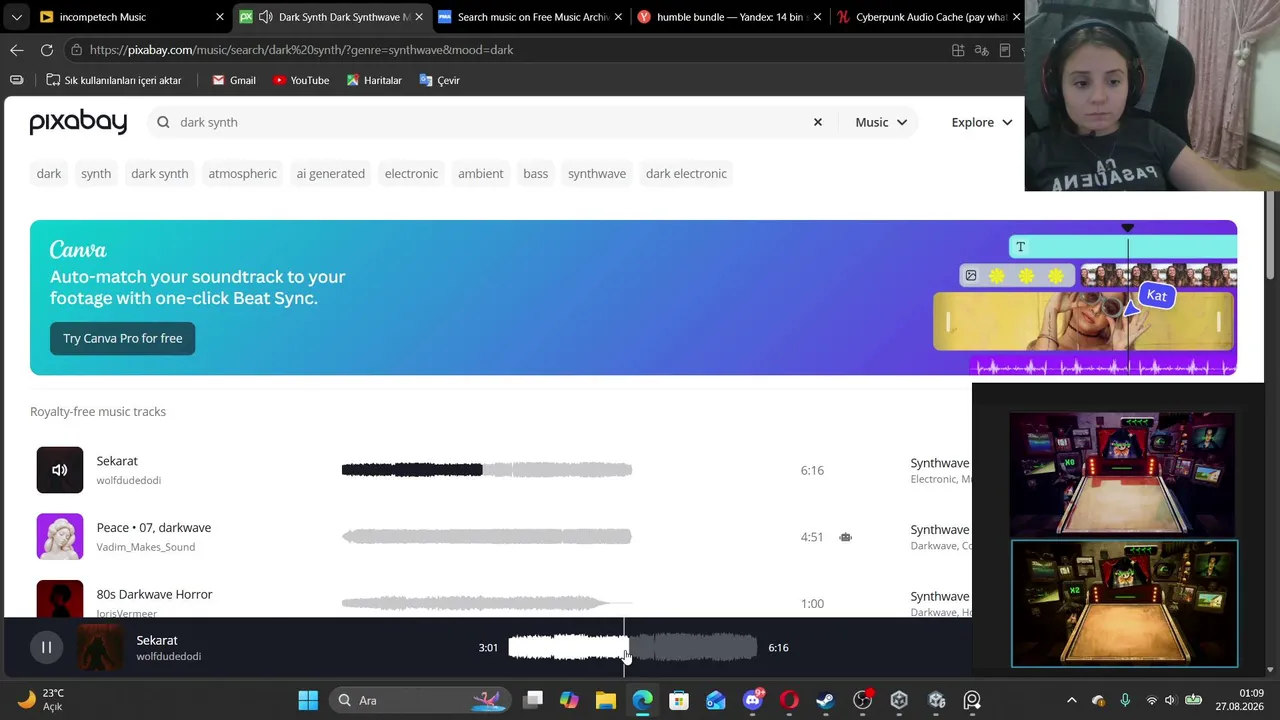This screenshot has width=1280, height=720.
Task: Click the Sekarat album art in the player bar
Action: point(100,647)
